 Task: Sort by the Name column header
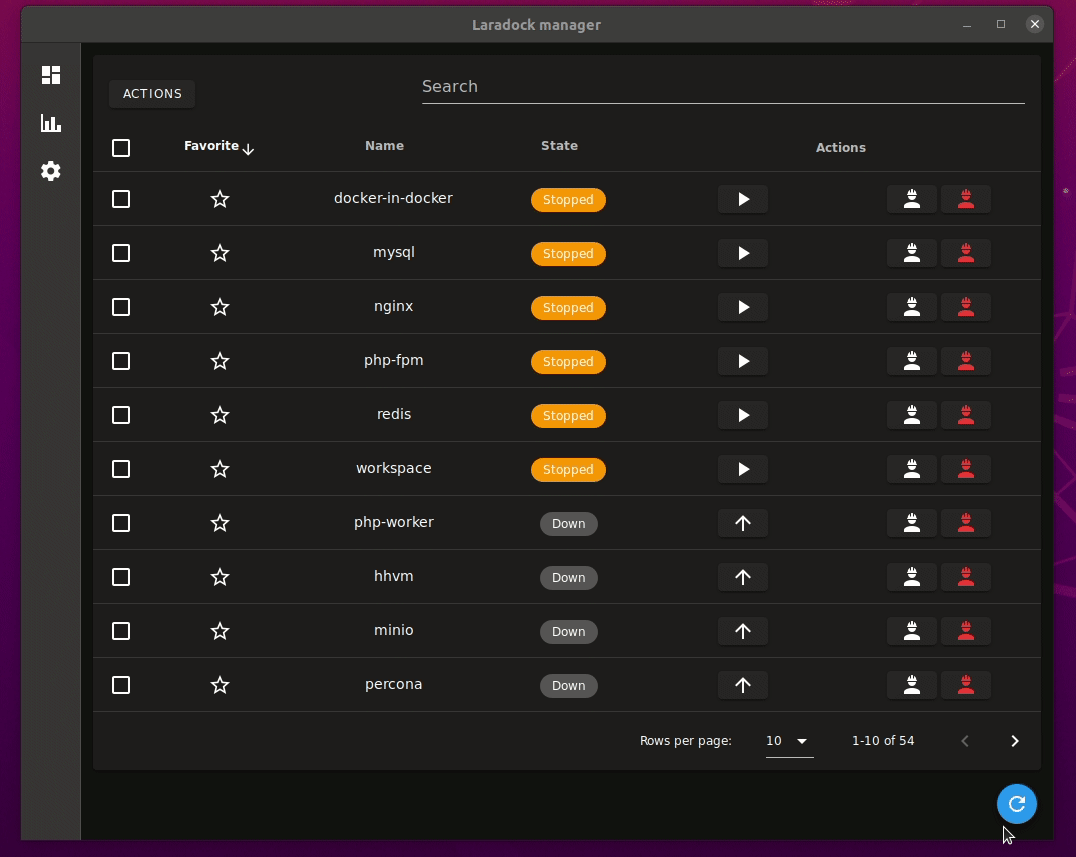pyautogui.click(x=384, y=145)
